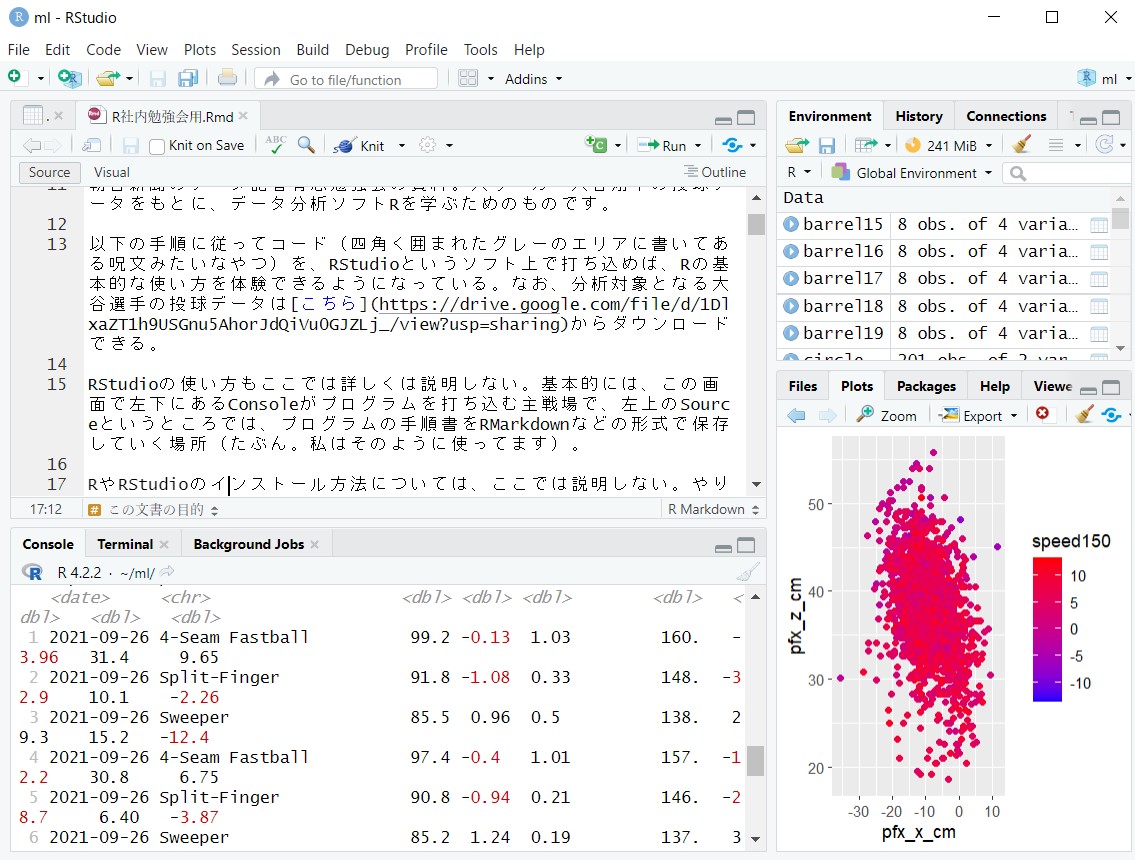
Task: Click the previous plot arrow icon
Action: 796,416
